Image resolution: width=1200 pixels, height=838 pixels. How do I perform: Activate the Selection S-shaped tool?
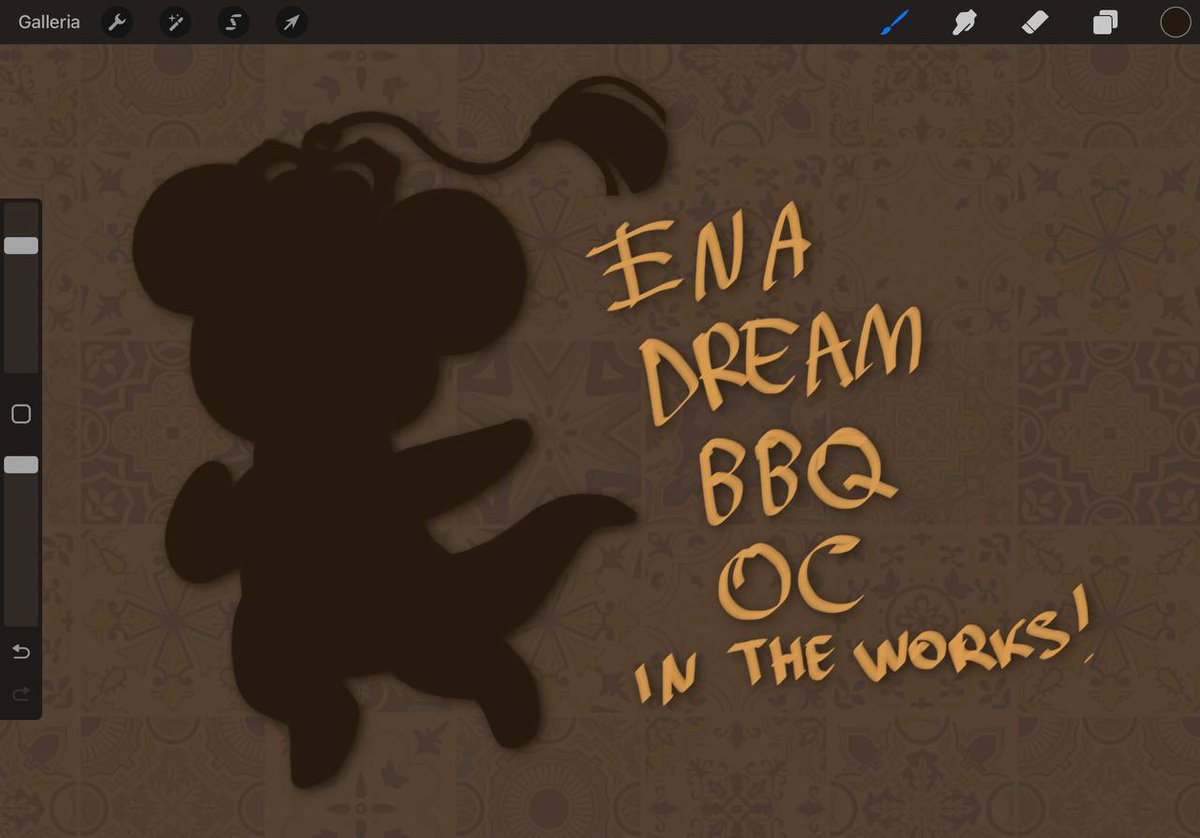pos(233,22)
